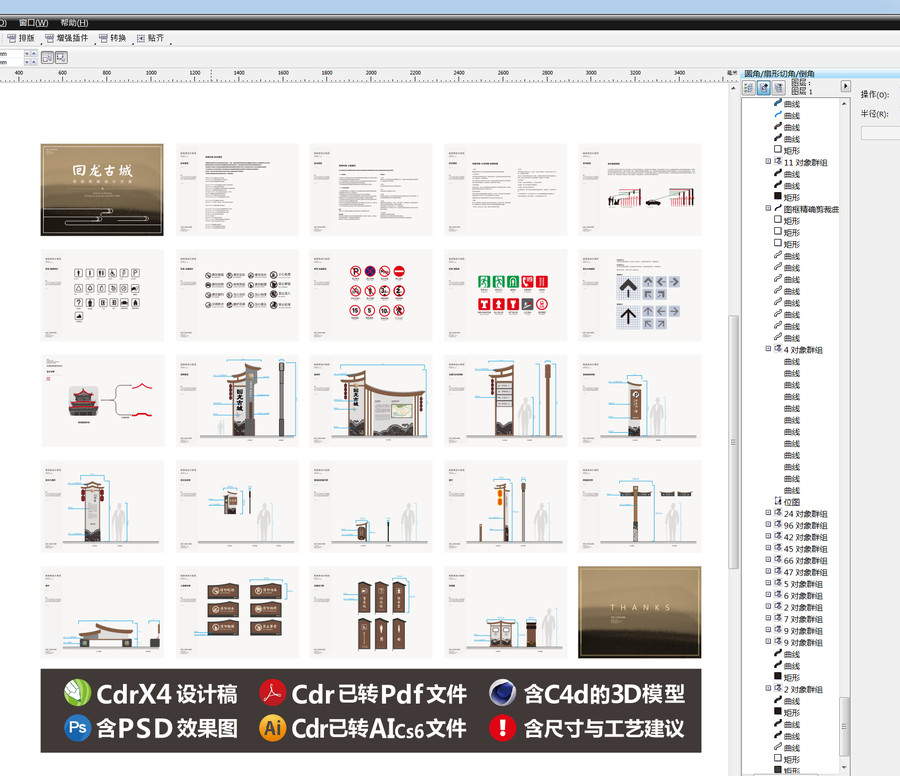Click the group icon beside 5 对象群组
900x776 pixels.
point(778,583)
